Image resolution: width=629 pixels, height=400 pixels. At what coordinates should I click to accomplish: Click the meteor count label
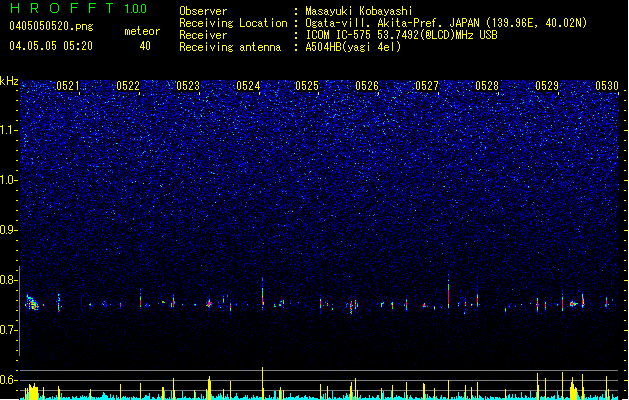(x=142, y=31)
